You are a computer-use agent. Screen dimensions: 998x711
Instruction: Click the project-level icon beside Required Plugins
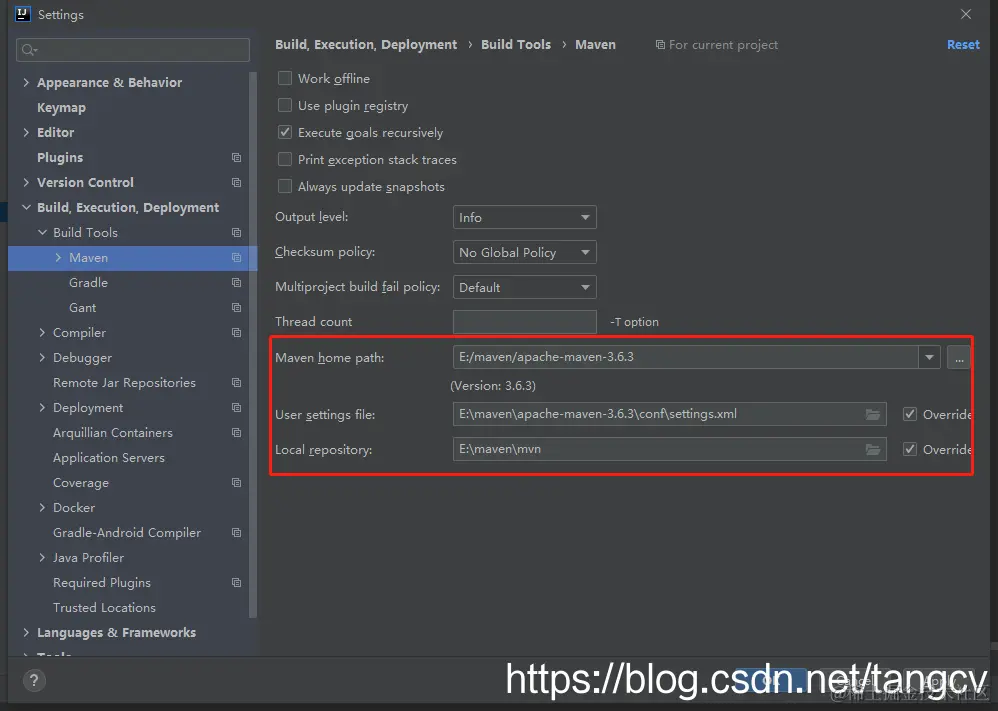tap(236, 582)
